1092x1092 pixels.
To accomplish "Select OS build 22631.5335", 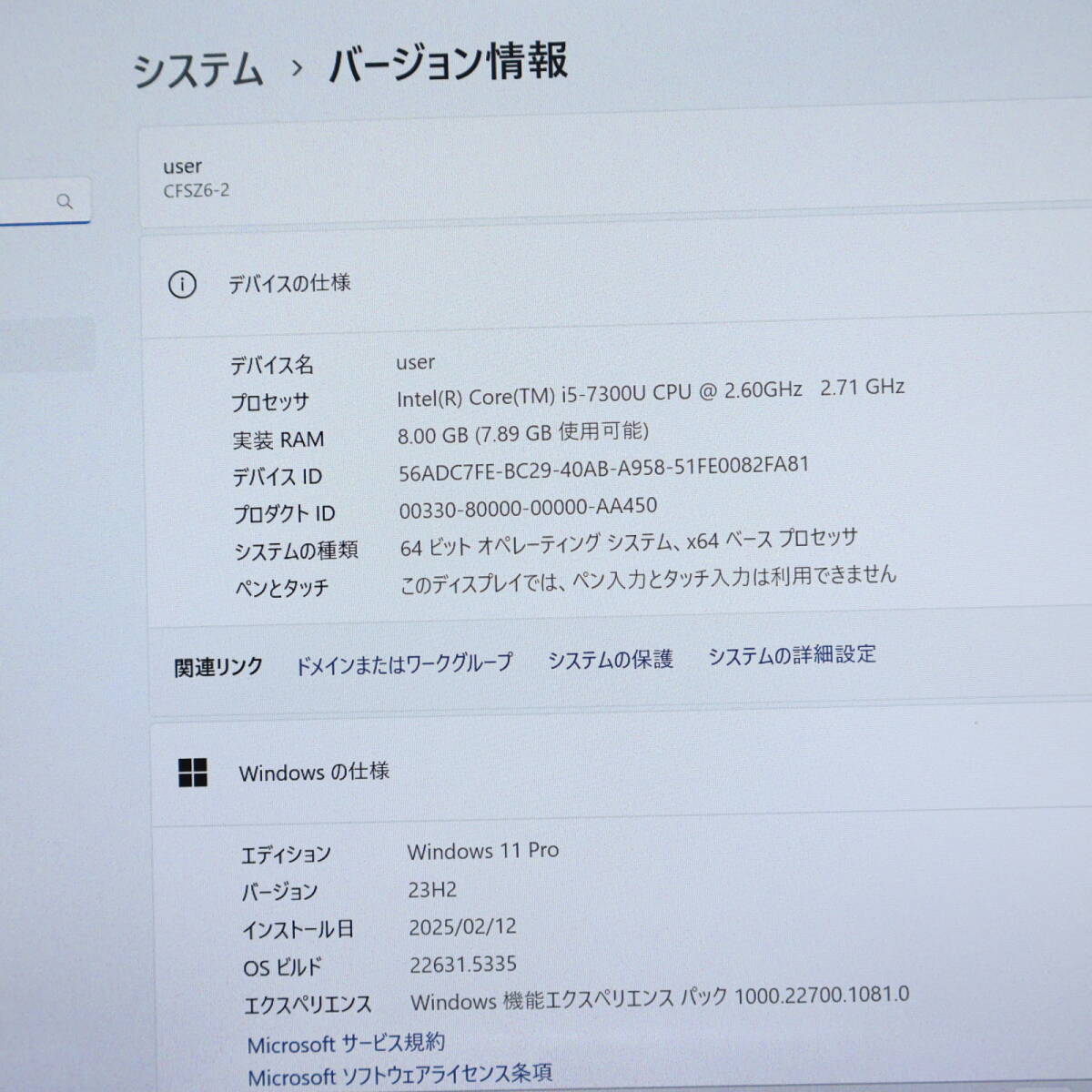I will click(x=463, y=964).
